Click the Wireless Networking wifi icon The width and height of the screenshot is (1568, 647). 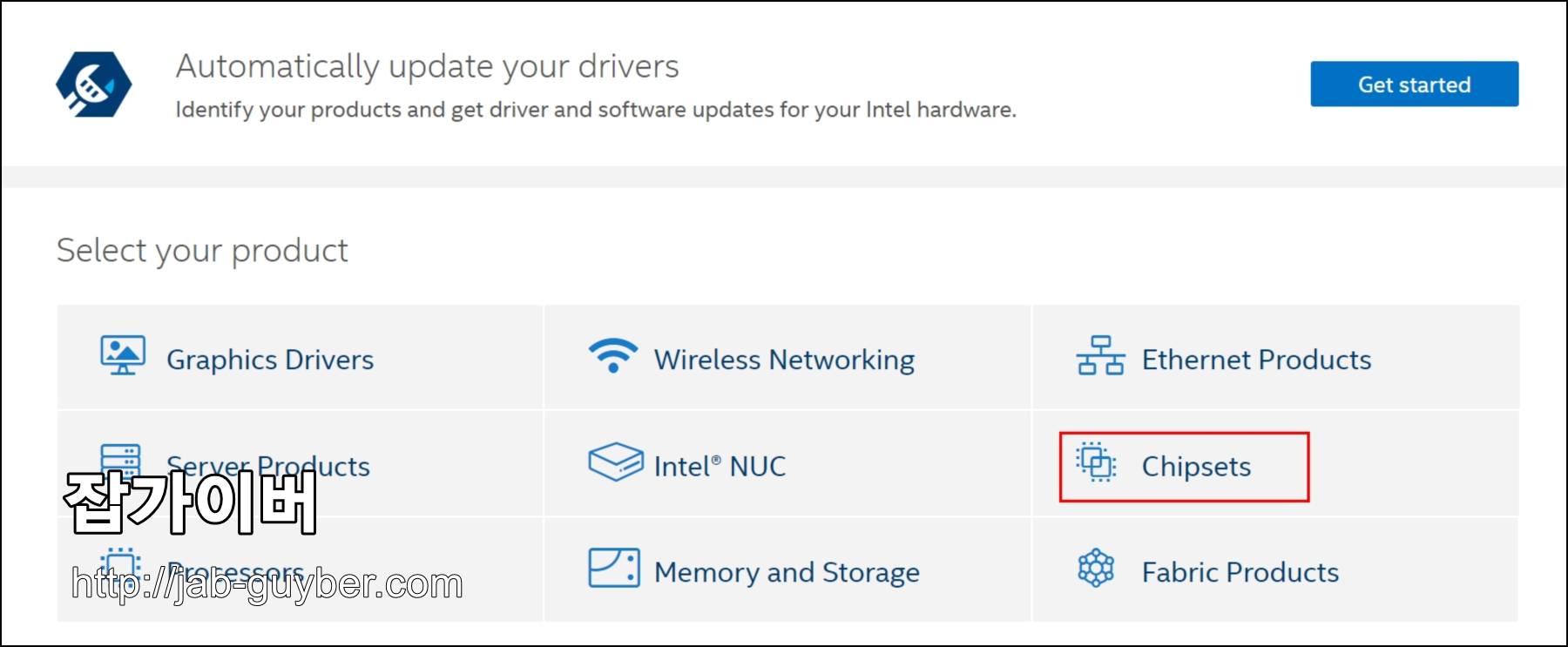point(612,354)
